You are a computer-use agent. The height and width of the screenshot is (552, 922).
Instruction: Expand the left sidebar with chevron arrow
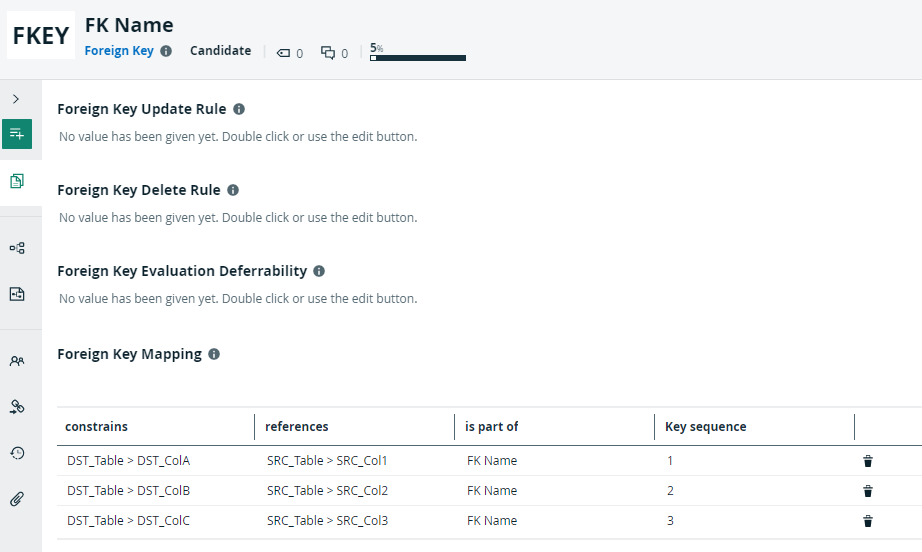16,99
